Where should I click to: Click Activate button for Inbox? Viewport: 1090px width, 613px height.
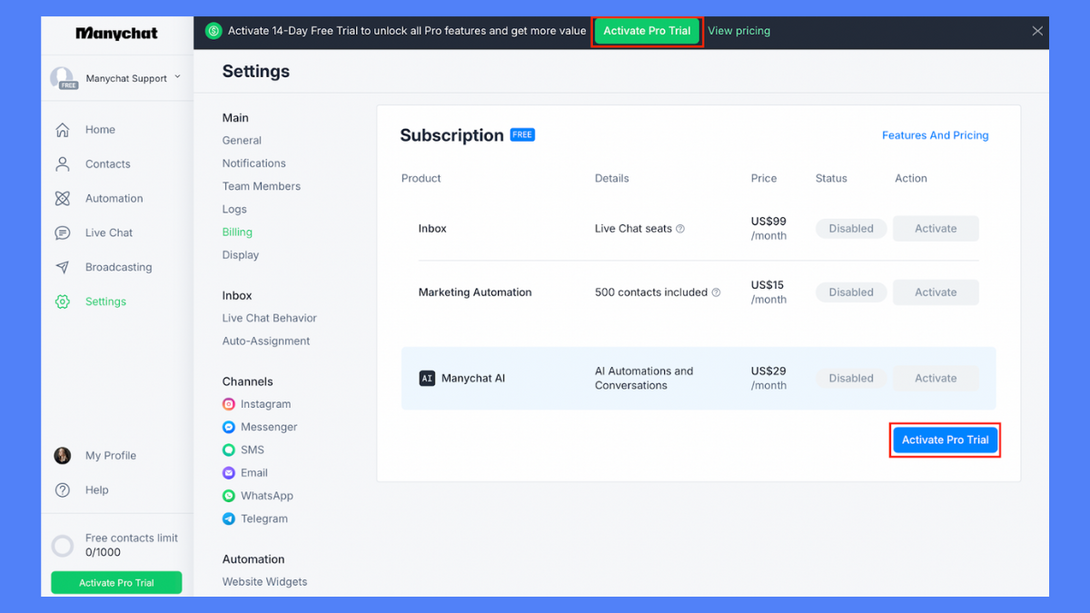click(x=936, y=229)
